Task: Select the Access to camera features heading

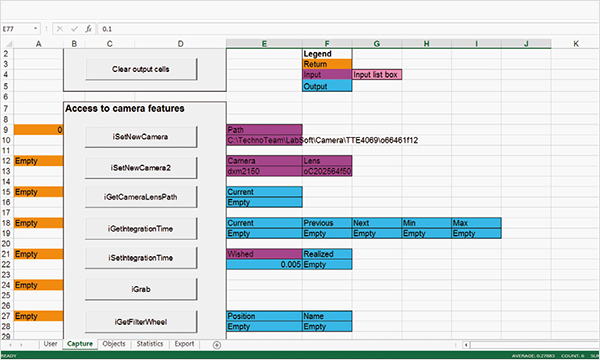Action: click(125, 109)
